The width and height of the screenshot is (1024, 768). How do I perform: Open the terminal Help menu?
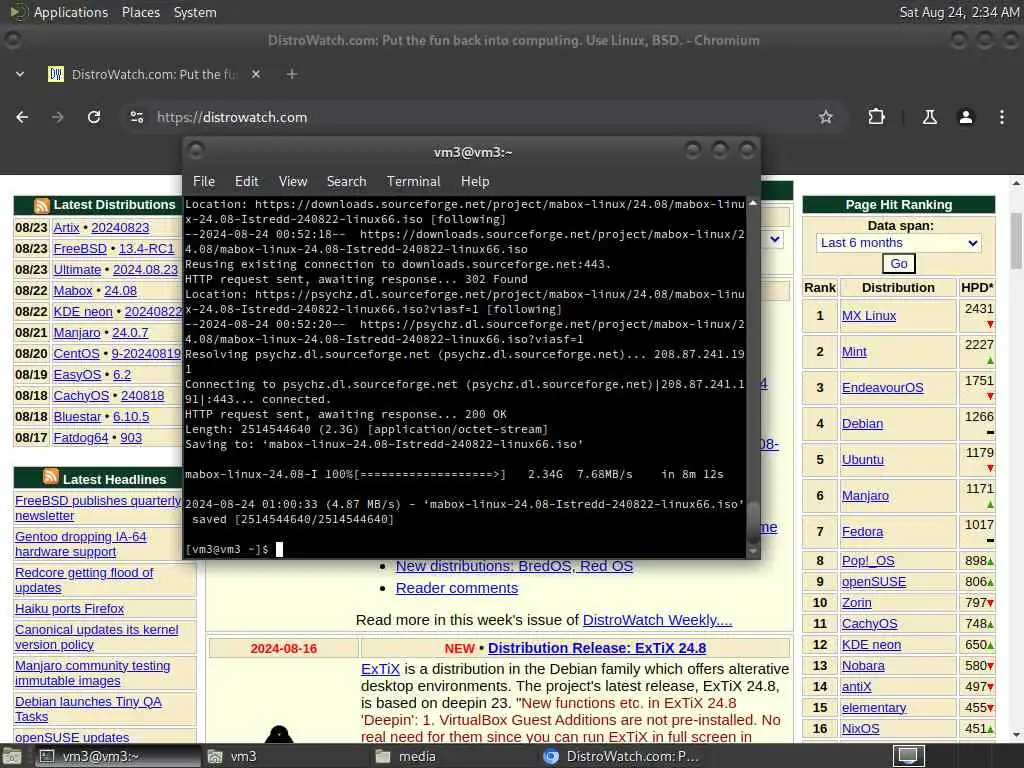475,182
